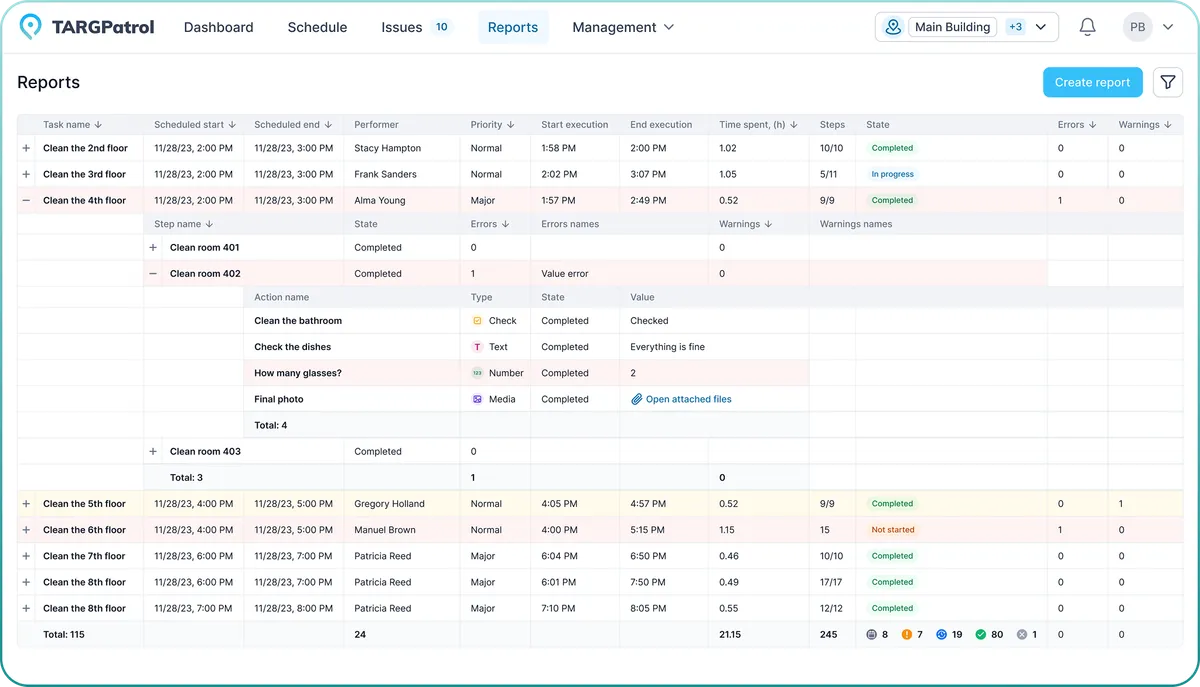
Task: Click the Media type icon for Final photo
Action: [478, 398]
